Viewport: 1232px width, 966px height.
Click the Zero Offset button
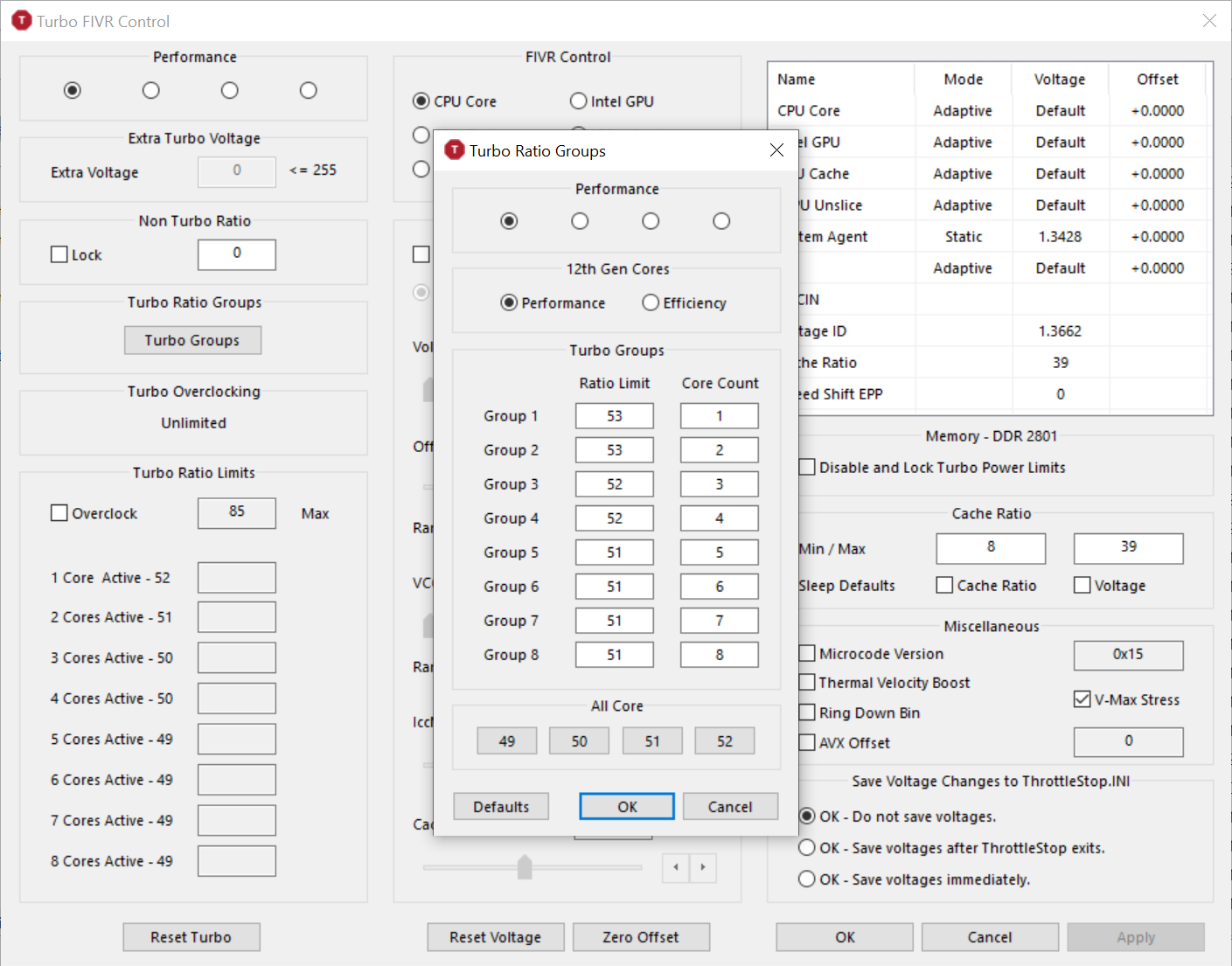coord(641,937)
